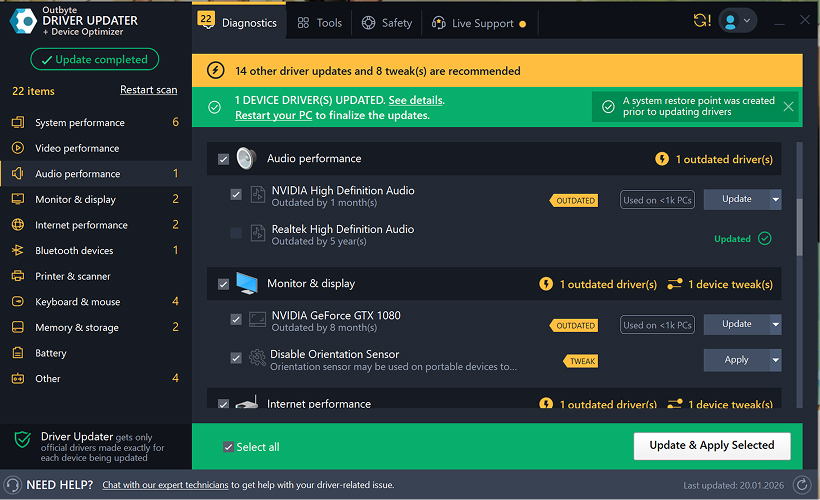Open the Restart your PC link
Screen dimensions: 820x500
[x=274, y=115]
